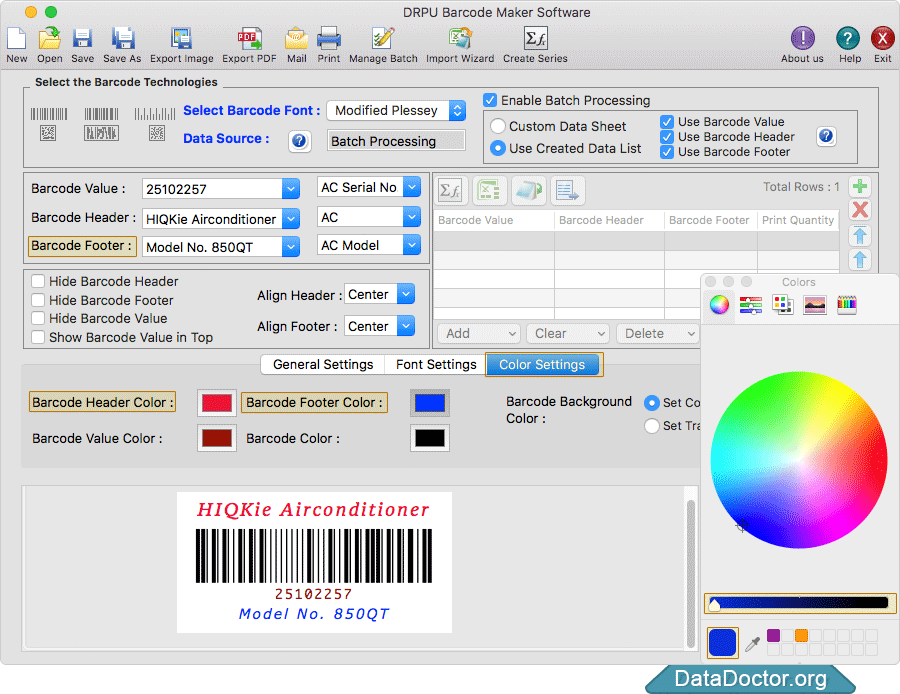Check Hide Barcode Value
This screenshot has width=900, height=694.
click(38, 319)
